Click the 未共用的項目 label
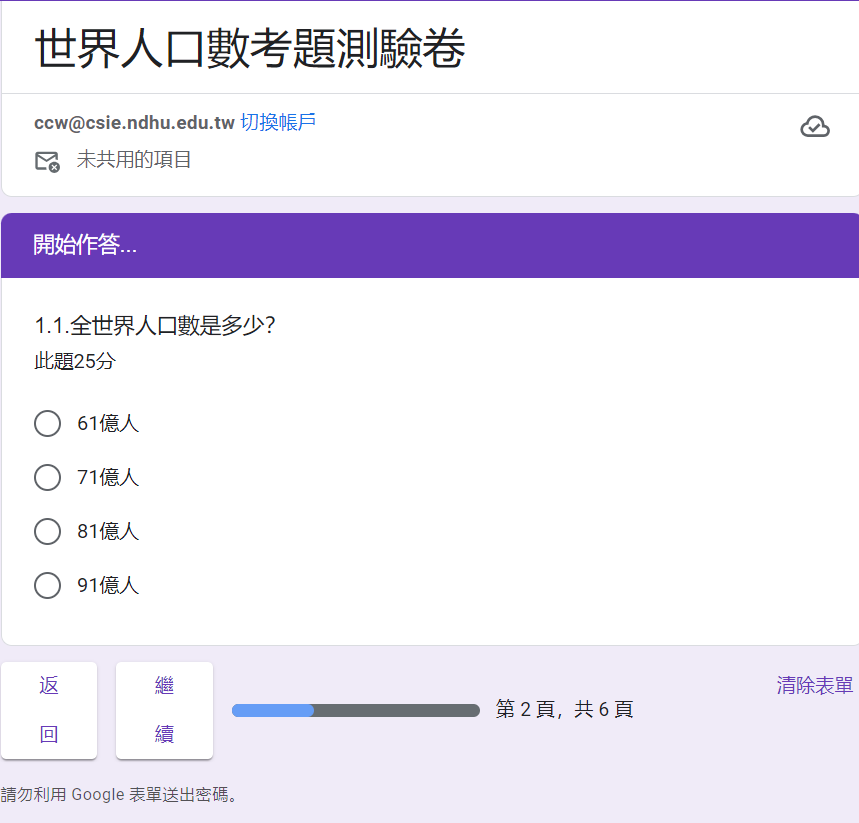 click(x=134, y=160)
